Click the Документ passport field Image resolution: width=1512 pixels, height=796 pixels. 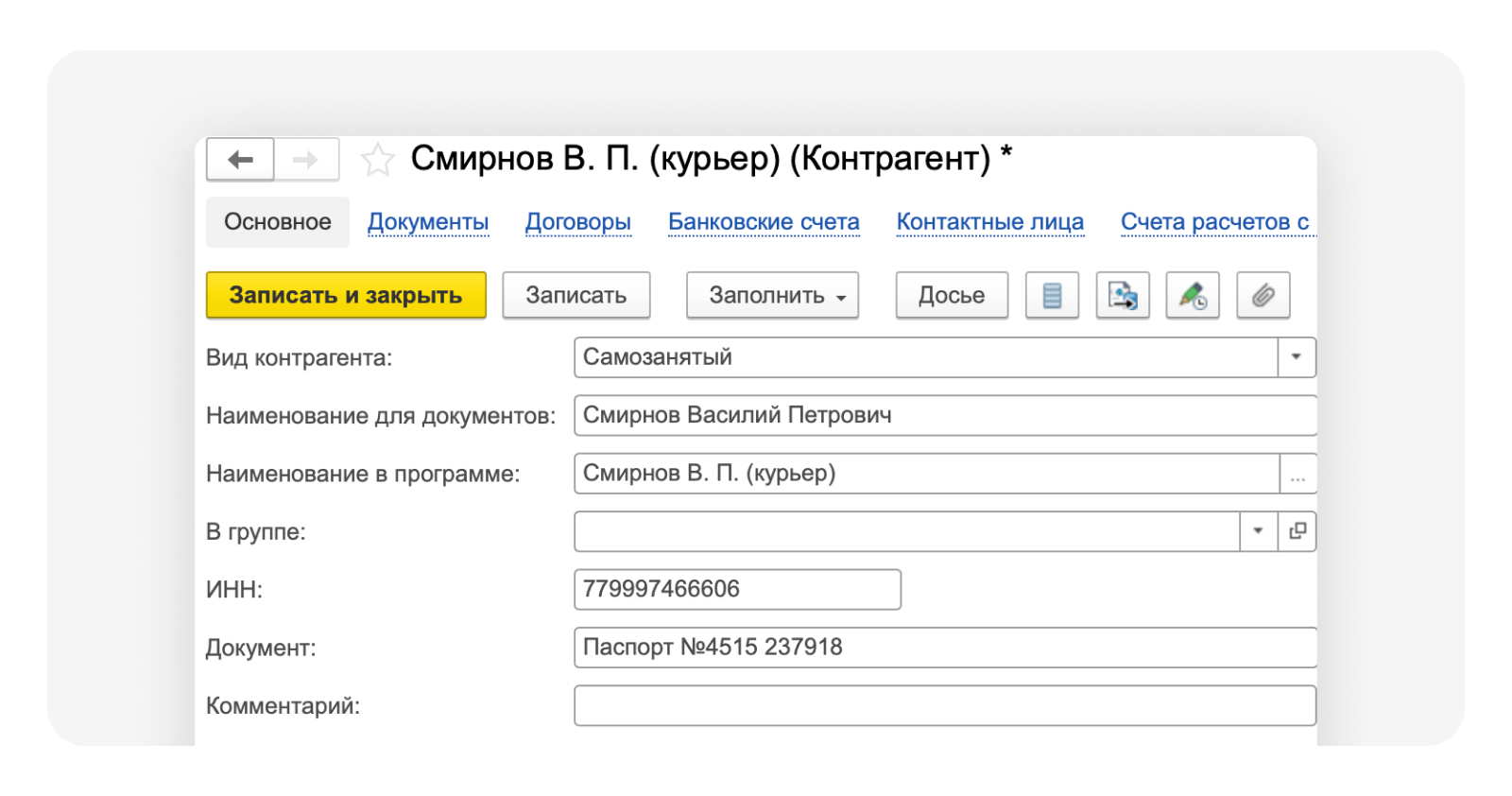click(945, 648)
